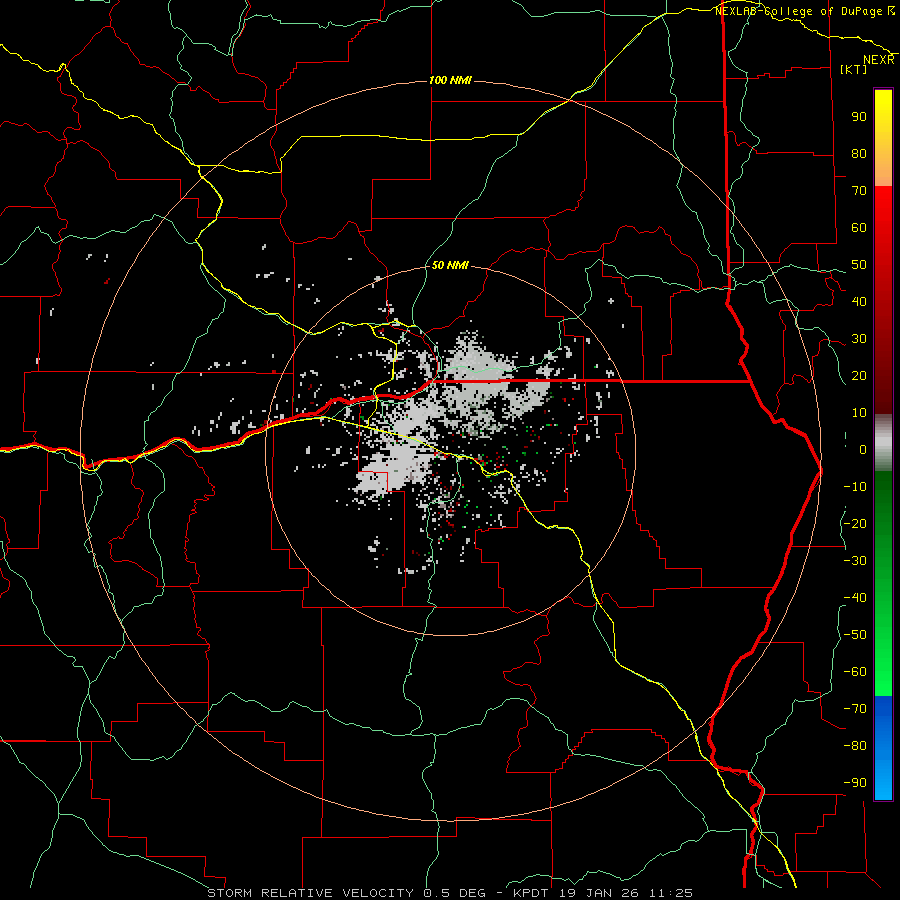Click the blue bottom segment of color bar

point(883,748)
